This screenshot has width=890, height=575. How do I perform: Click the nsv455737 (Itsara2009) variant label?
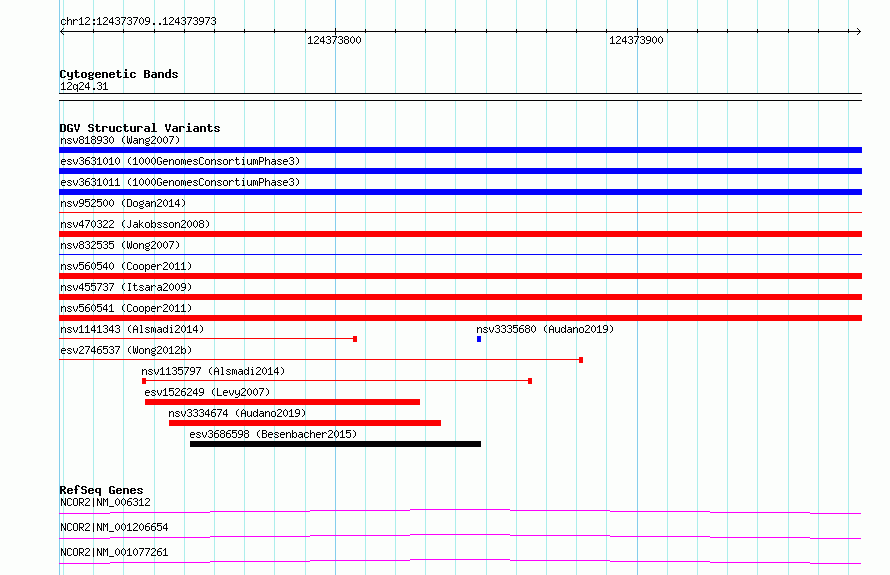tap(126, 287)
